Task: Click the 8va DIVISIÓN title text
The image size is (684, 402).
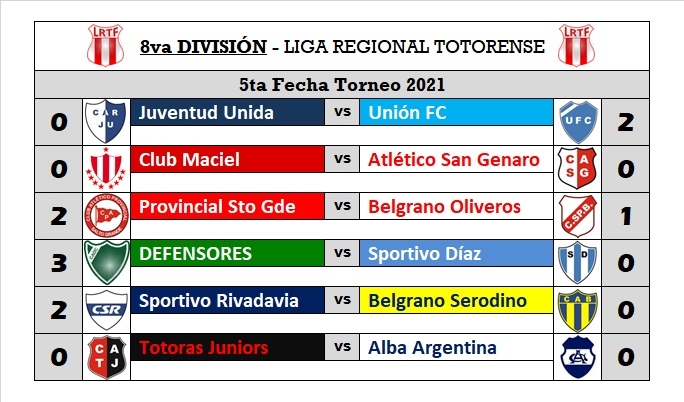Action: 203,46
